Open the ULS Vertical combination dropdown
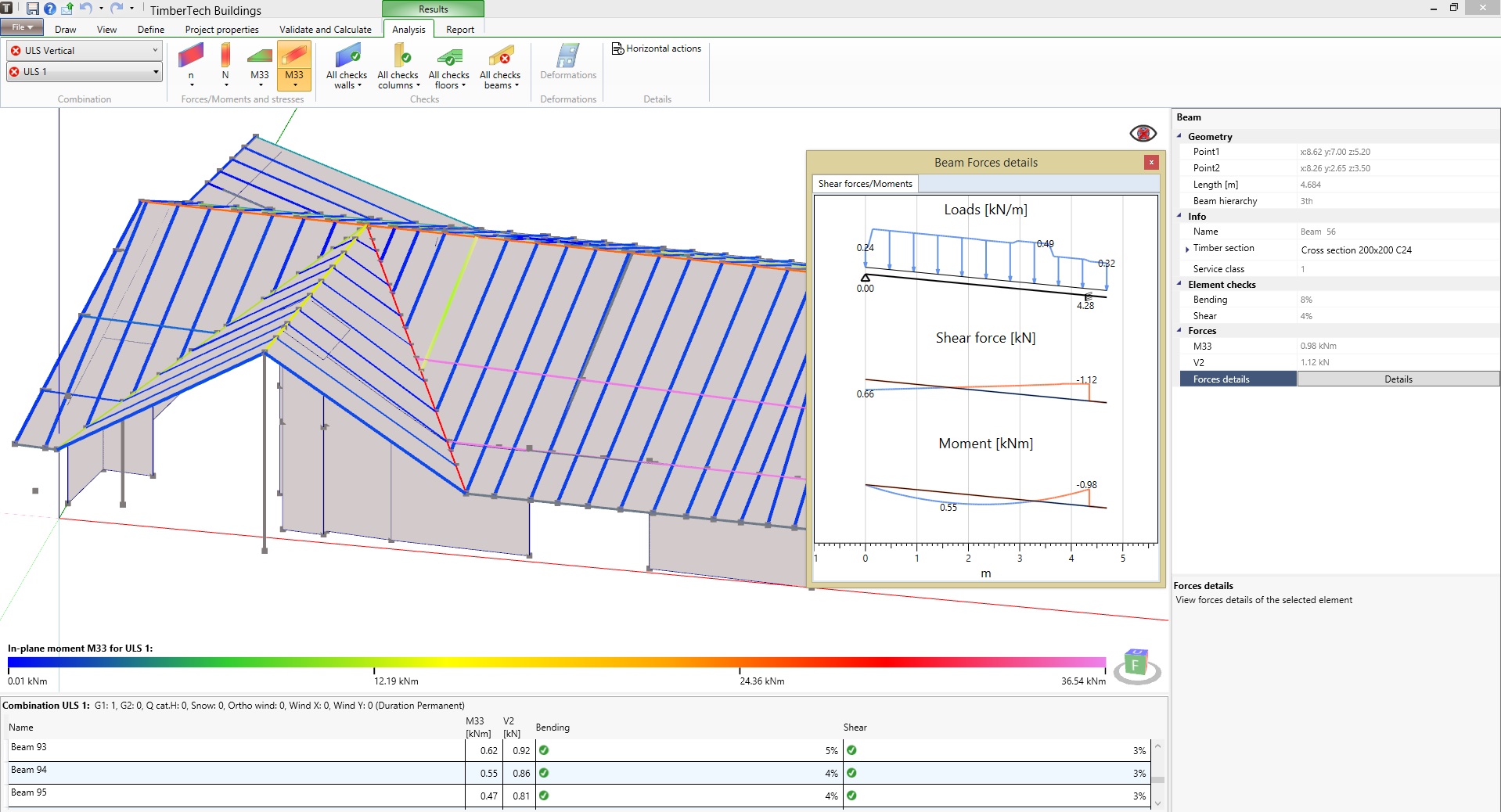The width and height of the screenshot is (1501, 812). [x=85, y=50]
